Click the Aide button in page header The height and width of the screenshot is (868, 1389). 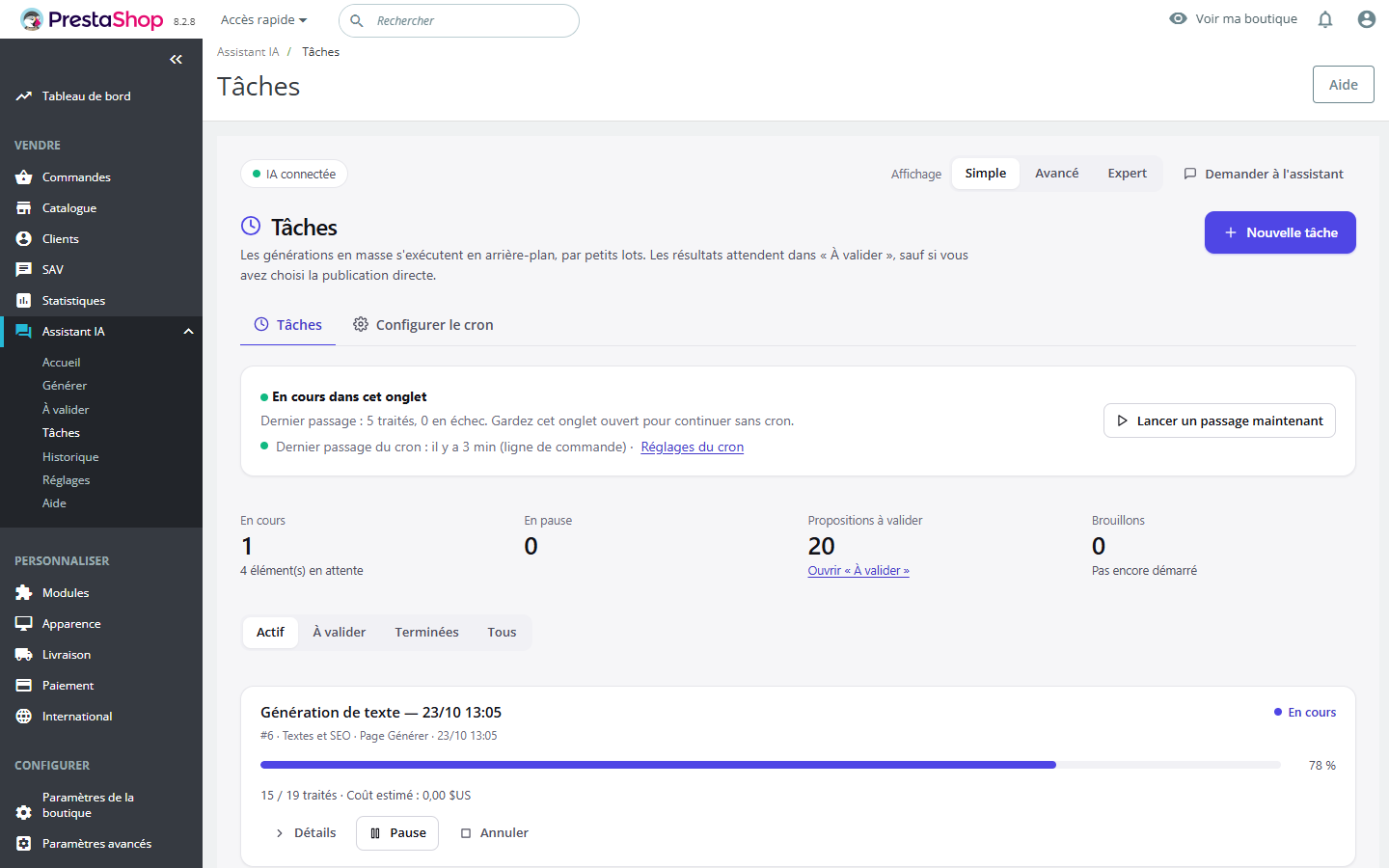[x=1344, y=85]
